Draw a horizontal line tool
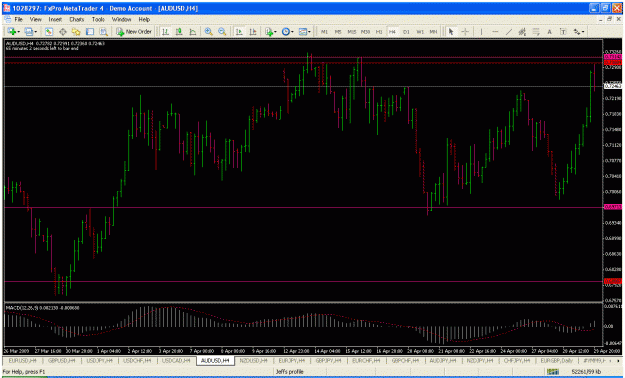Viewport: 625px width, 378px height. pyautogui.click(x=495, y=32)
